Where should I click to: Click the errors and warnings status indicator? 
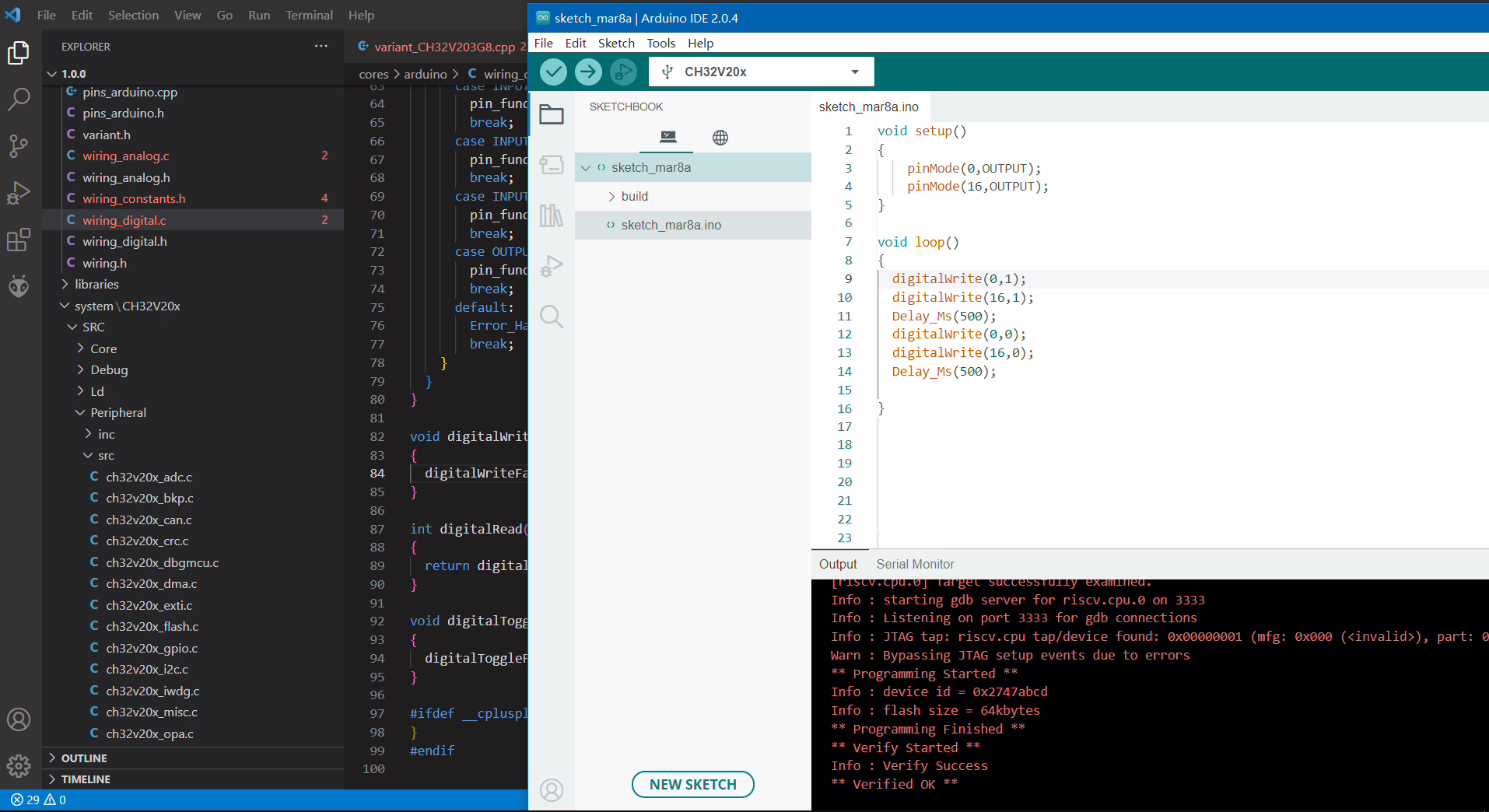39,800
